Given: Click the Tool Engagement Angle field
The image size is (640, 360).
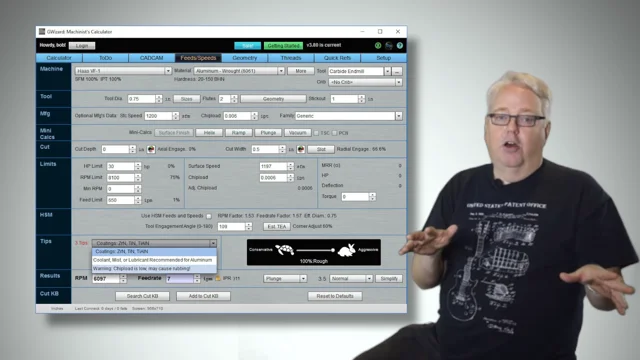Looking at the screenshot, I should tap(231, 227).
